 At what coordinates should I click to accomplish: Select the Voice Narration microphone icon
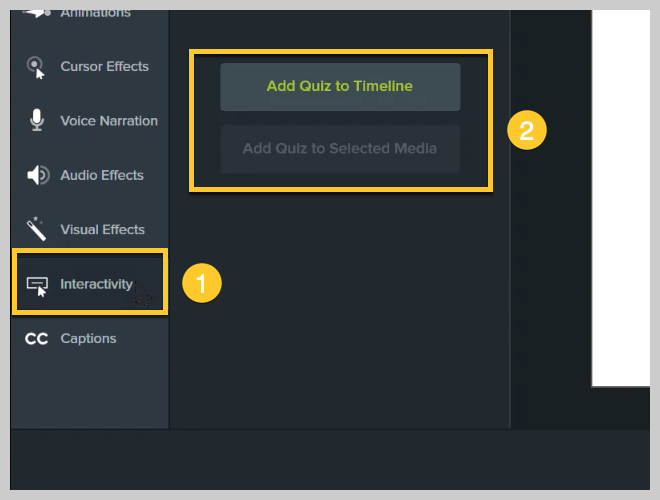[37, 120]
